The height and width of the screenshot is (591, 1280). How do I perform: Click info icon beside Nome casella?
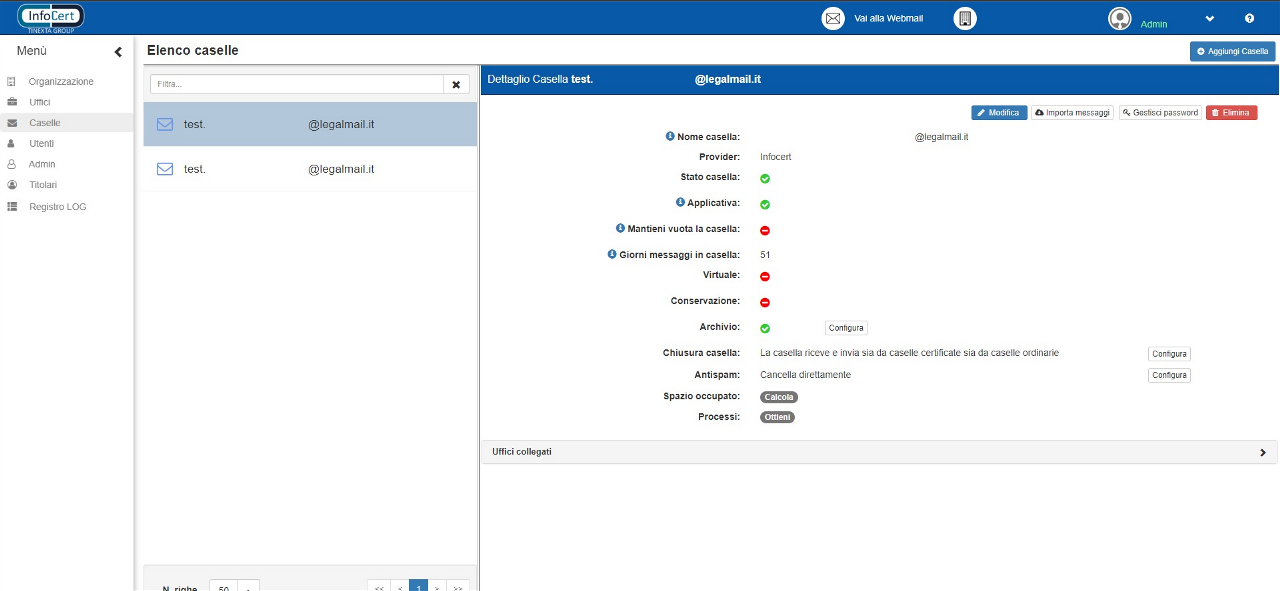click(670, 136)
